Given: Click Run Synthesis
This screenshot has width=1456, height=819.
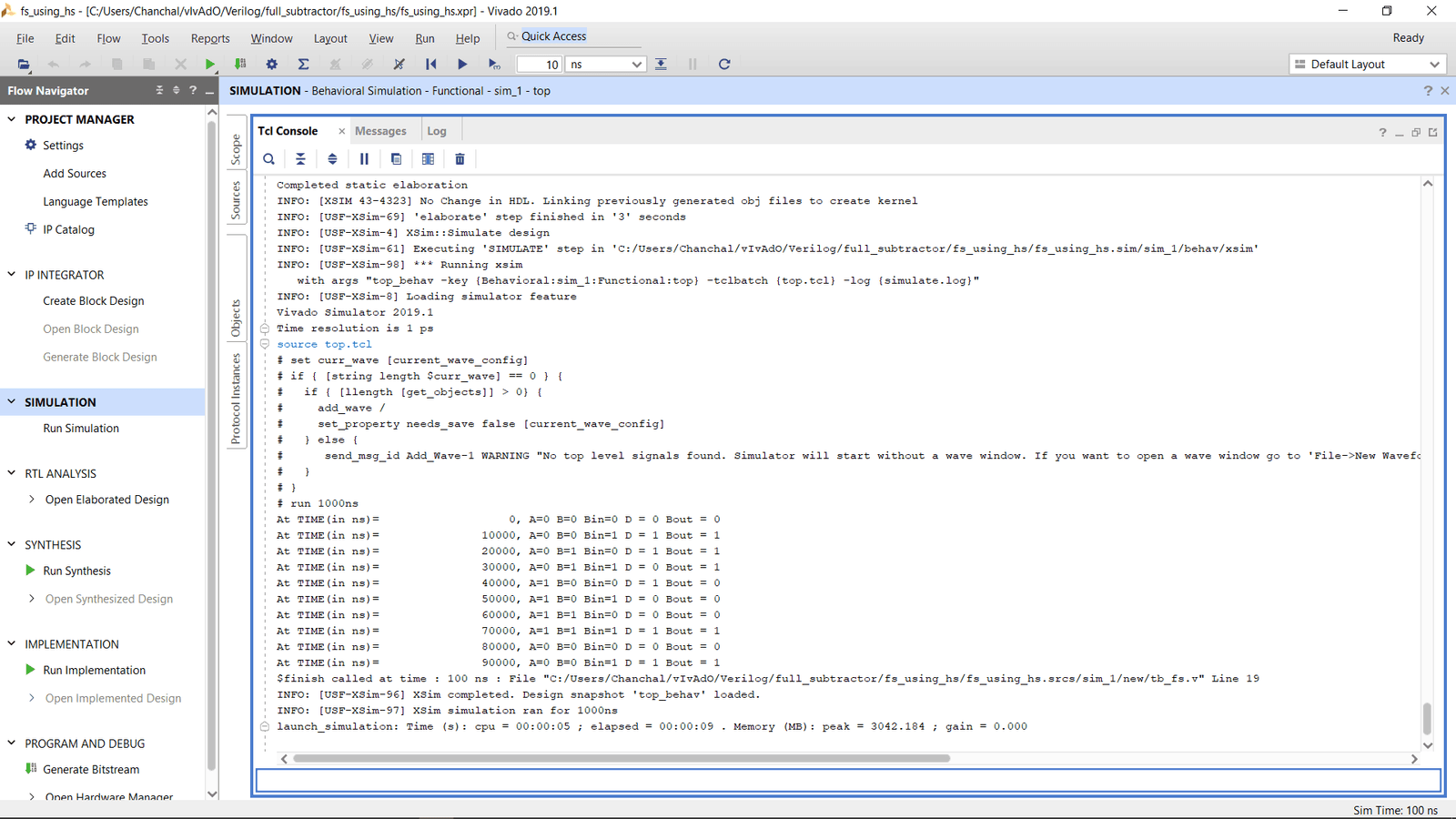Looking at the screenshot, I should [x=76, y=571].
